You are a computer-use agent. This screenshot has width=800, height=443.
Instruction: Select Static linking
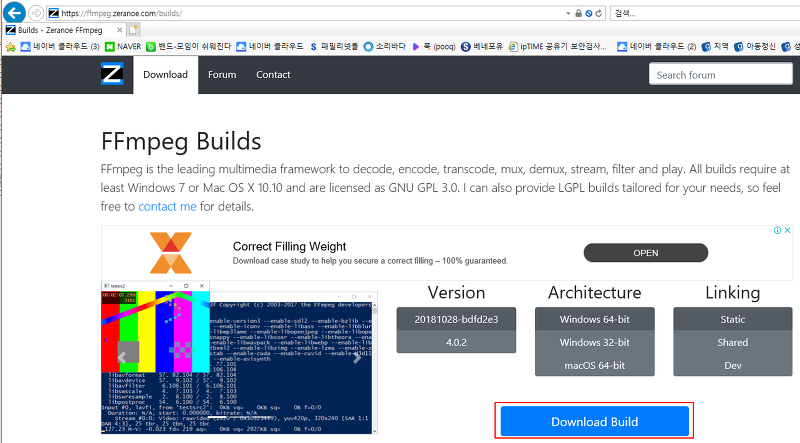click(733, 319)
